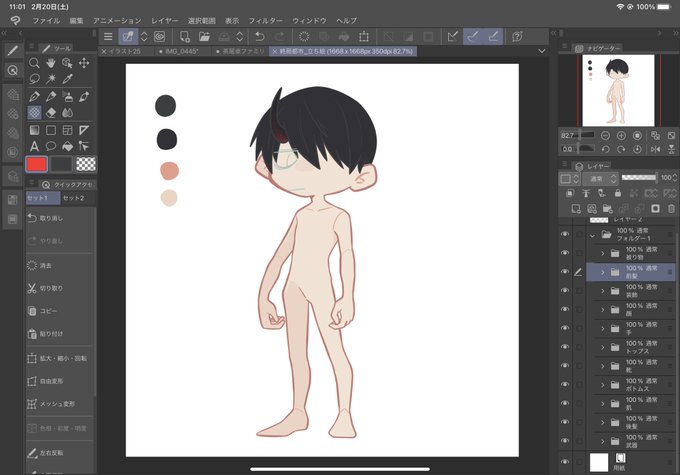The width and height of the screenshot is (680, 475).
Task: Select the magnifier Zoom tool
Action: (x=34, y=63)
